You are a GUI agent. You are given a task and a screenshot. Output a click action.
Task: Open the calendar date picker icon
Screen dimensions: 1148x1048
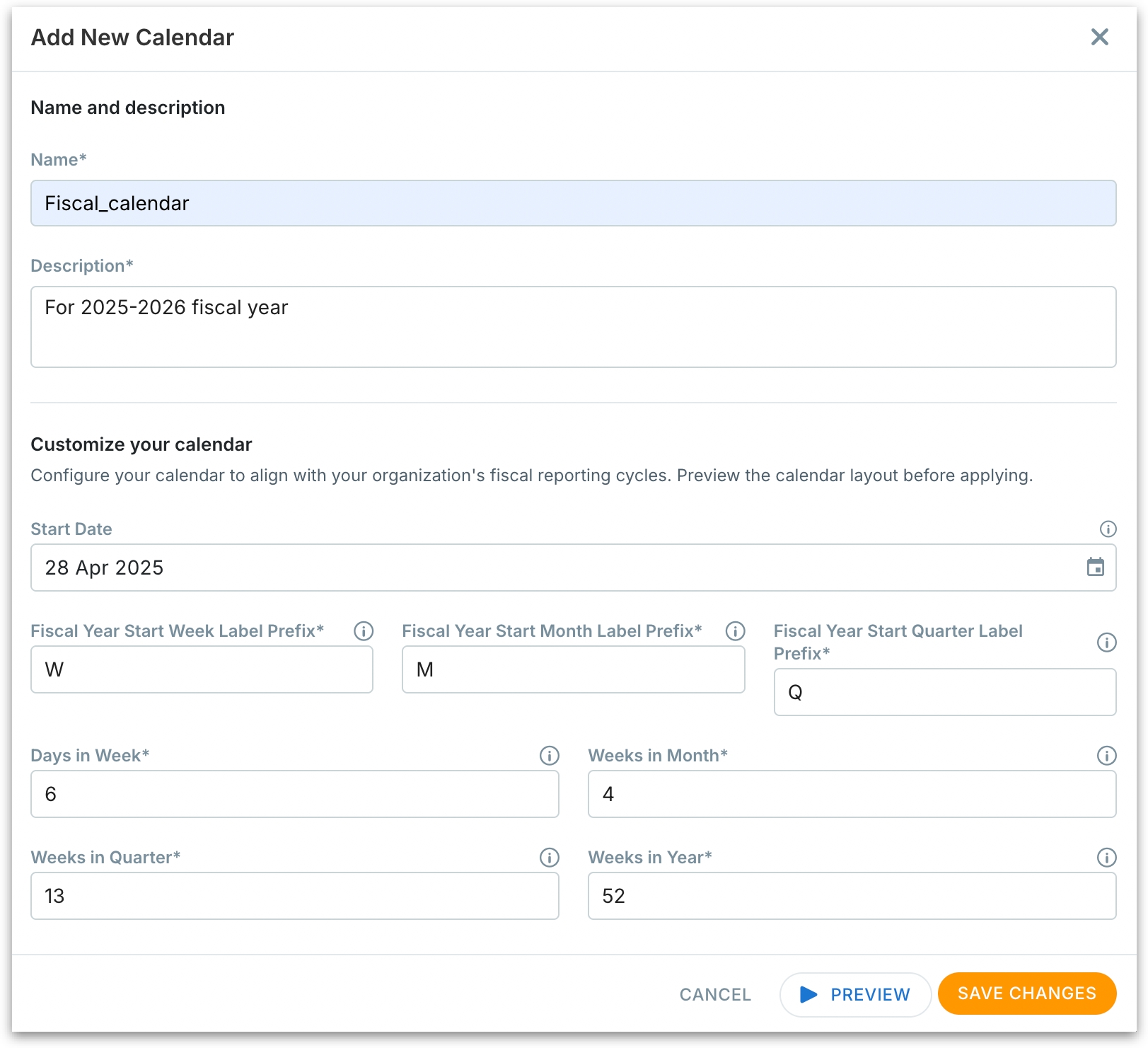[x=1095, y=568]
